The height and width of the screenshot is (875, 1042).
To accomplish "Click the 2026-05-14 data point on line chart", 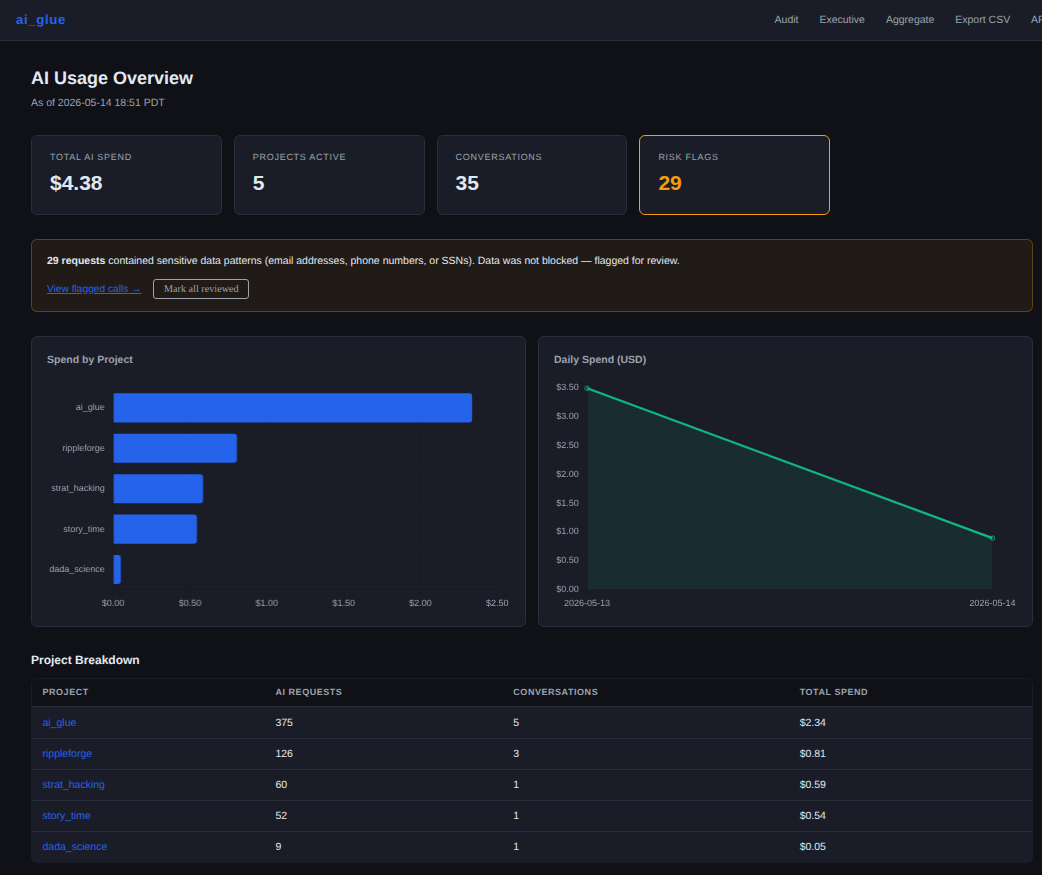I will [992, 538].
